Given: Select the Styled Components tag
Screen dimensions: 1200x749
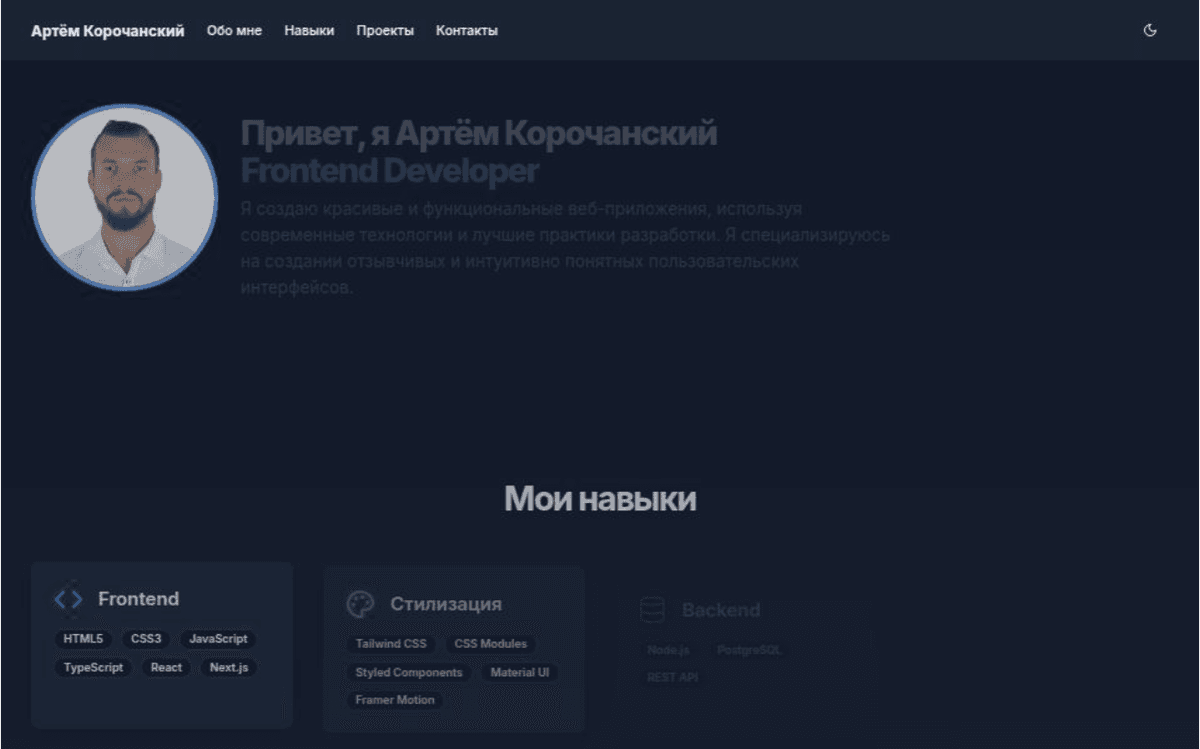Looking at the screenshot, I should click(x=409, y=673).
